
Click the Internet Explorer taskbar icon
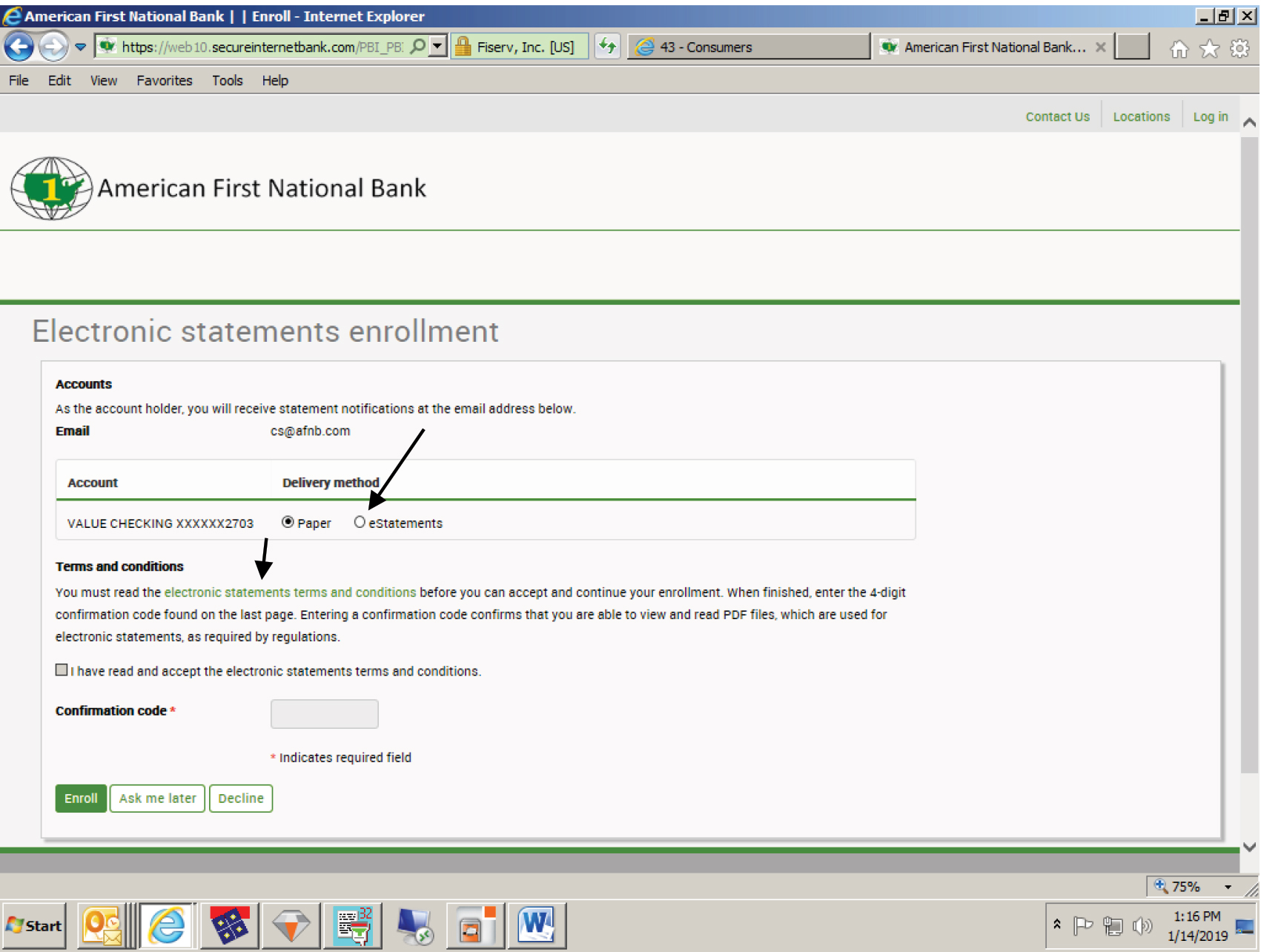click(167, 925)
